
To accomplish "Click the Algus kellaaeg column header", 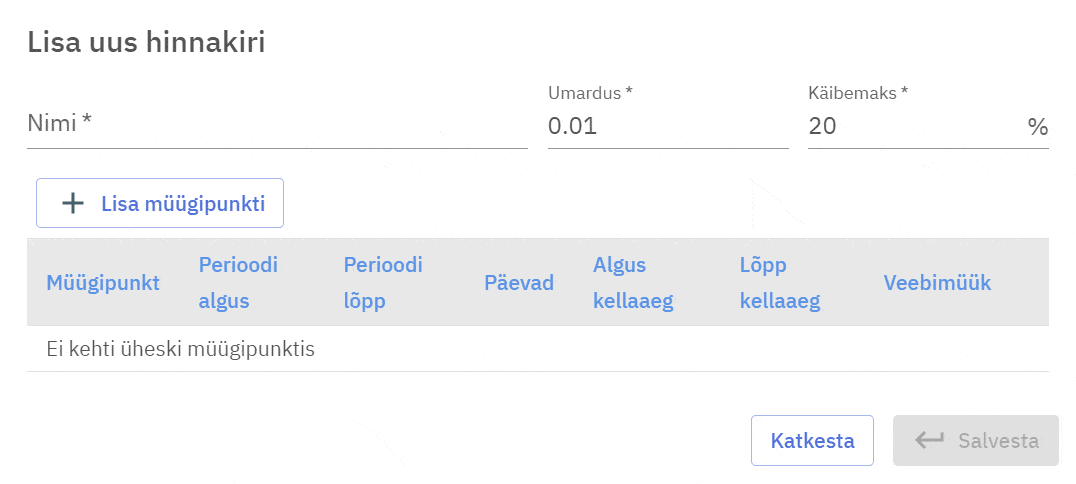I will point(633,283).
